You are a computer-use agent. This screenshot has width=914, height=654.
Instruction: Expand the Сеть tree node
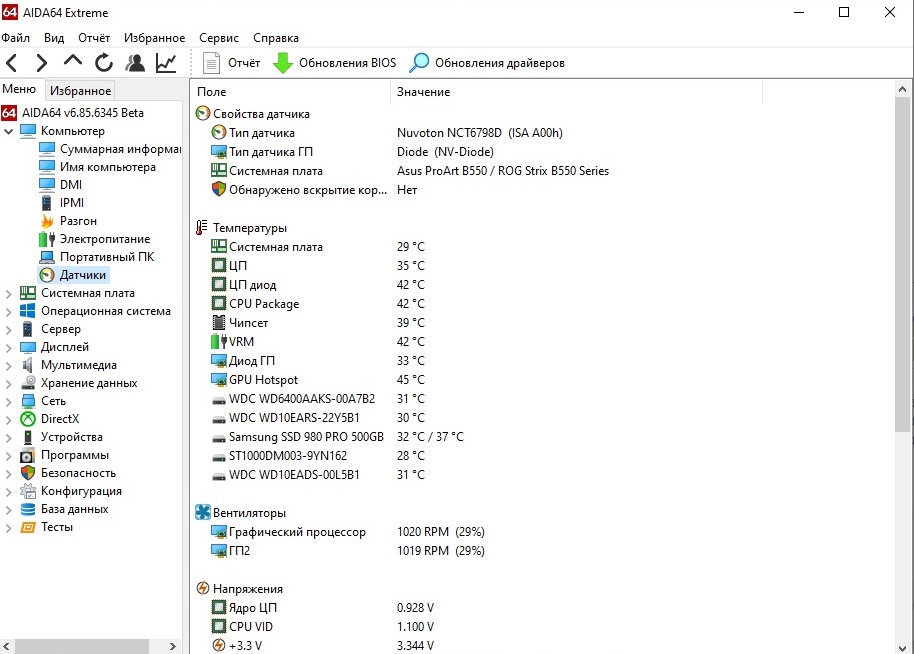8,402
